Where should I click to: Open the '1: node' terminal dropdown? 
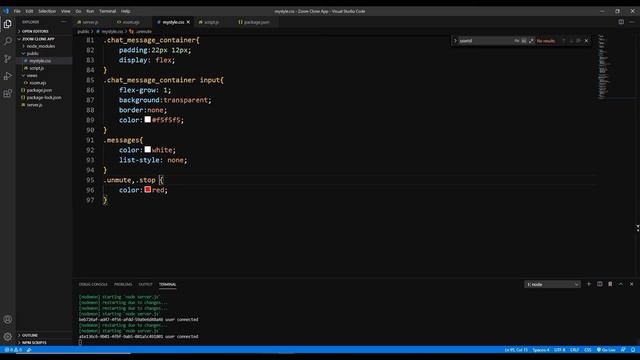pyautogui.click(x=552, y=284)
